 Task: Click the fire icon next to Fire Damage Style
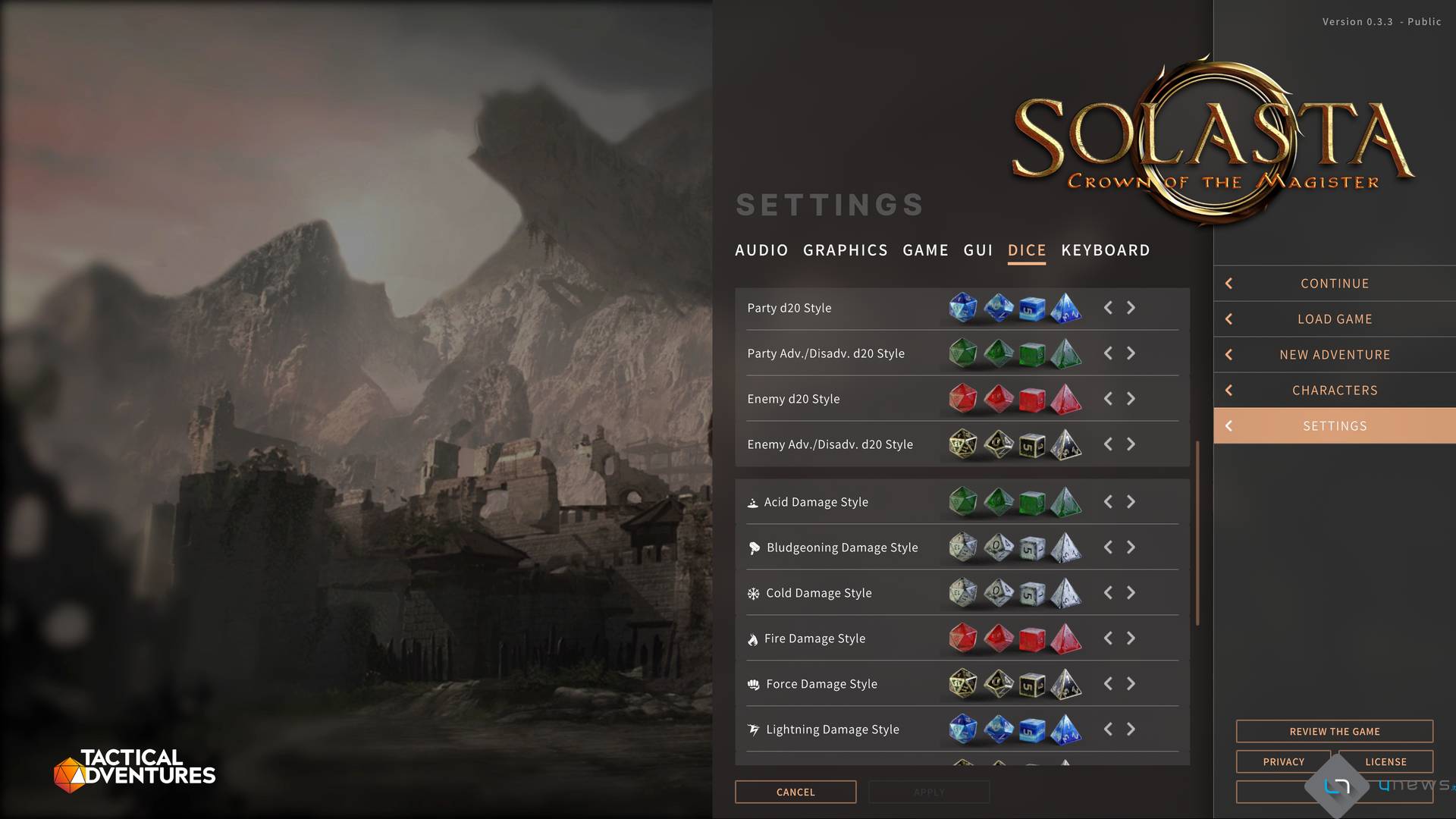click(x=753, y=639)
